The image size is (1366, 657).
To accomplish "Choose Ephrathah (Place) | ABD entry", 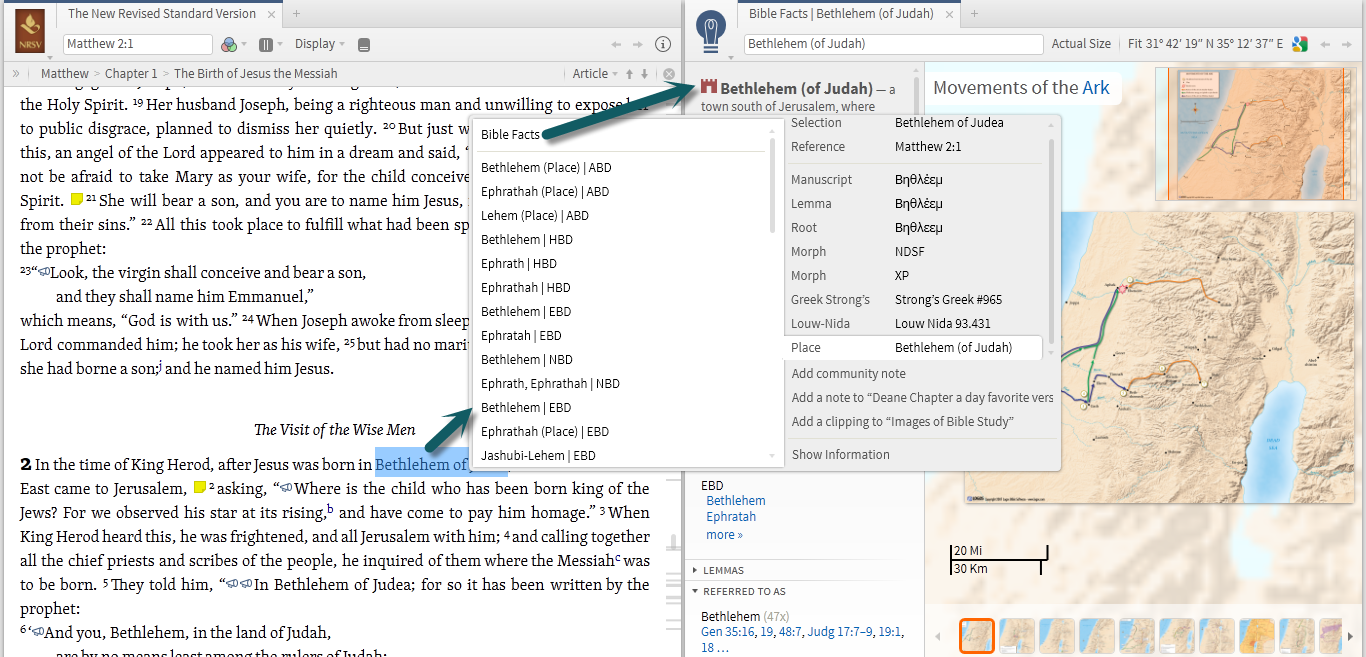I will 545,192.
